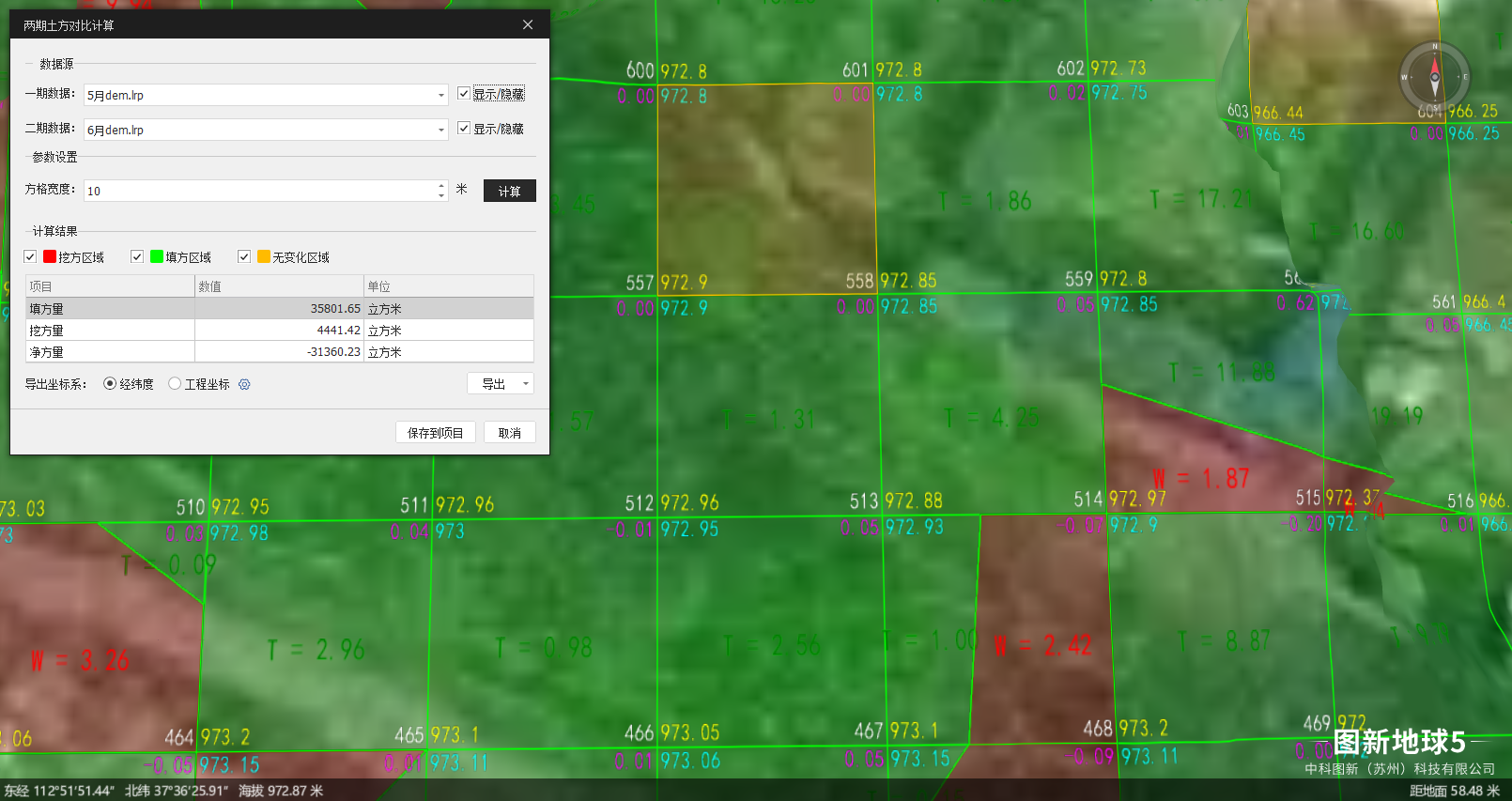1512x801 pixels.
Task: Click the E marker on the compass
Action: (x=1464, y=77)
